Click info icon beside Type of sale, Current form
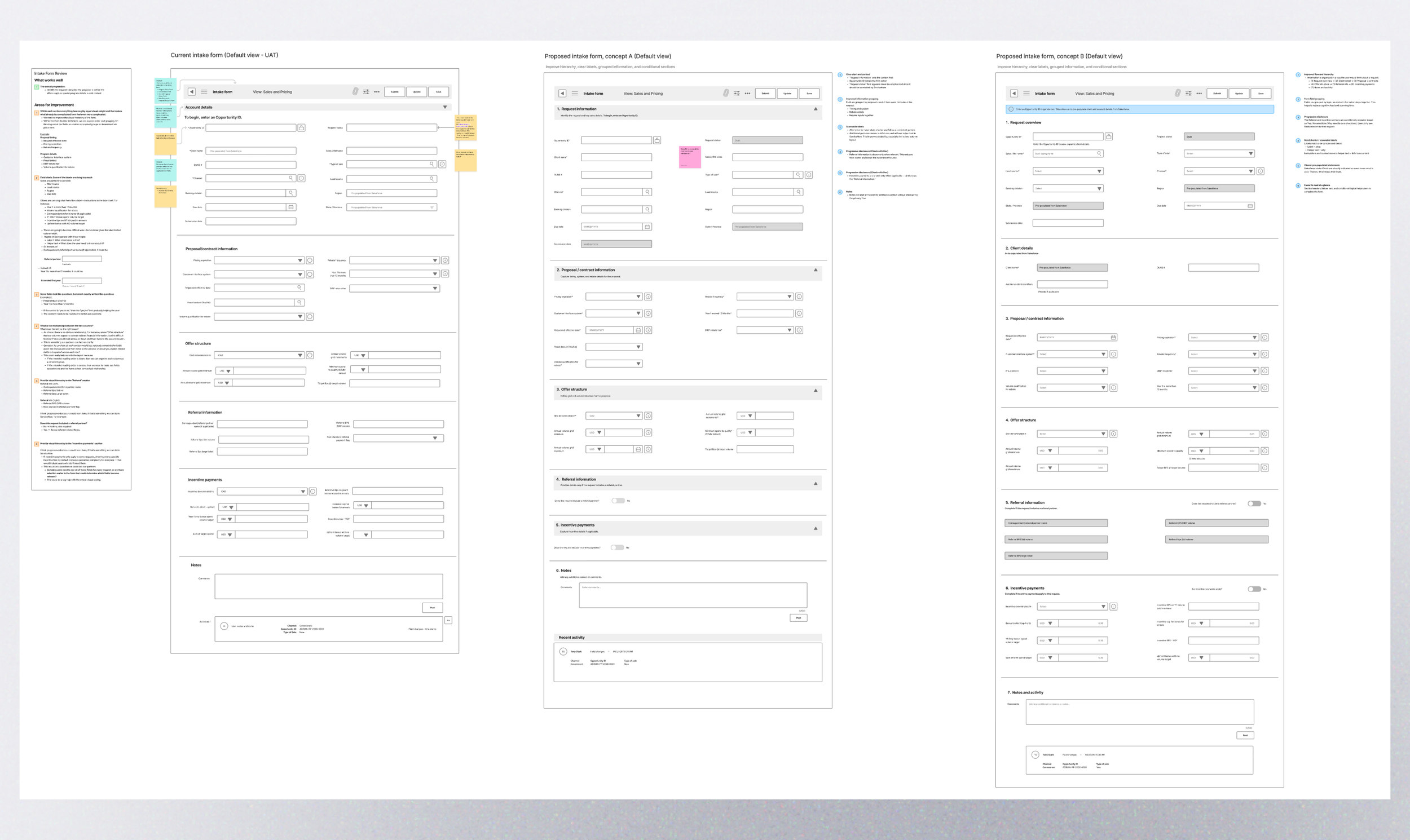The image size is (1410, 840). 442,164
